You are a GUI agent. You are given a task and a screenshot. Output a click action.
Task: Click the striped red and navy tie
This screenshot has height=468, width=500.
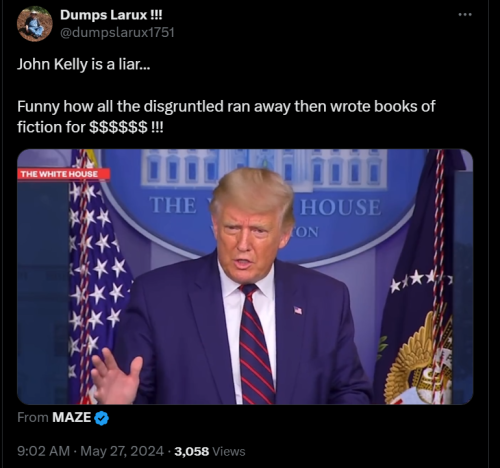255,345
